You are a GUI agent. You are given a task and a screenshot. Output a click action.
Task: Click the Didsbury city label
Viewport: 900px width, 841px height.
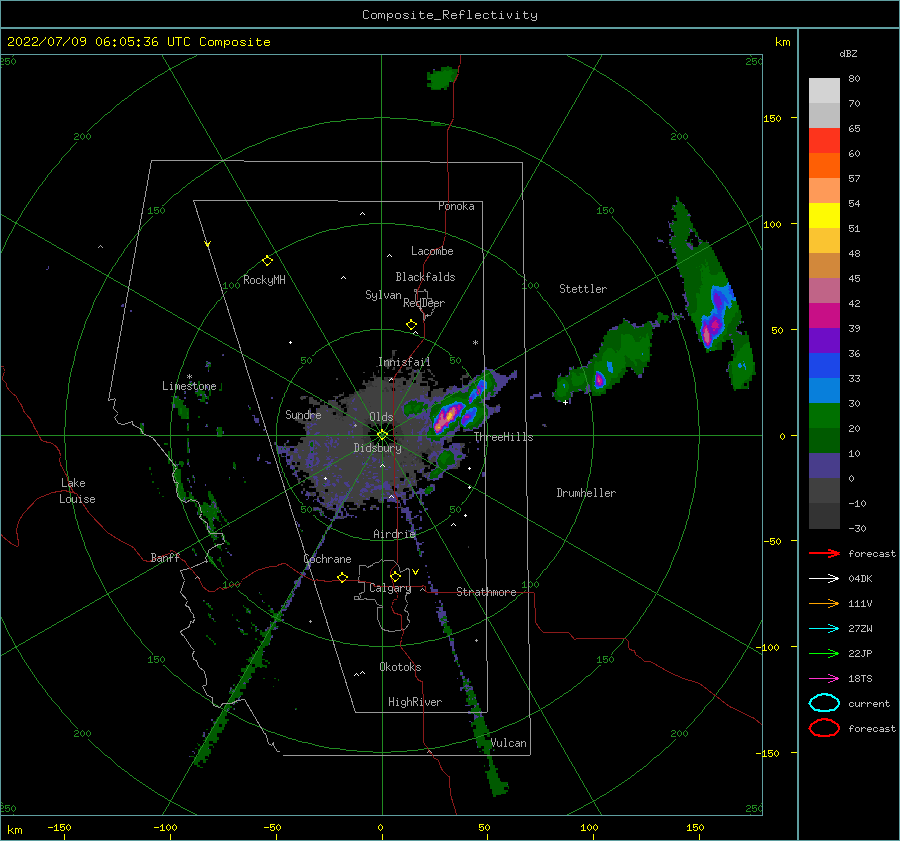click(377, 448)
